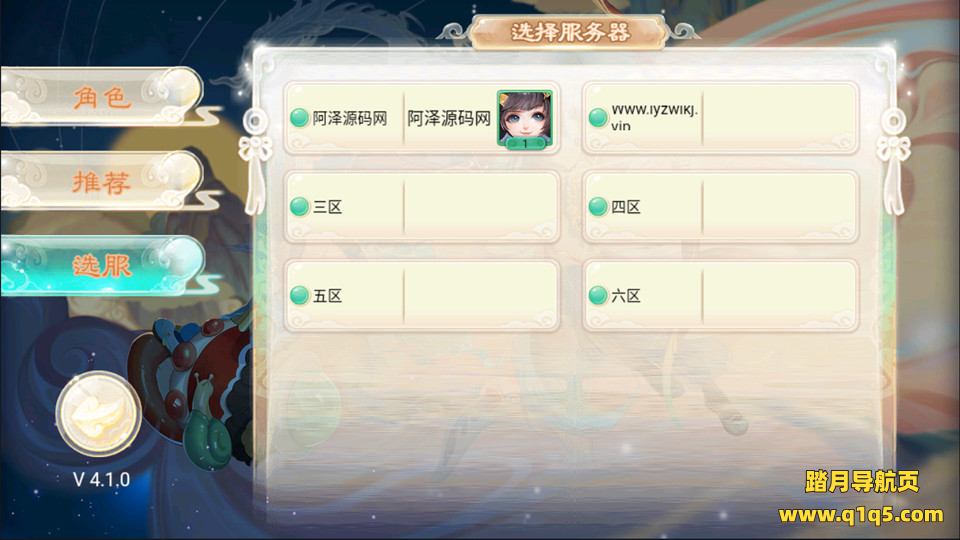Viewport: 960px width, 540px height.
Task: Click the green status dot for 三区
Action: pyautogui.click(x=299, y=207)
